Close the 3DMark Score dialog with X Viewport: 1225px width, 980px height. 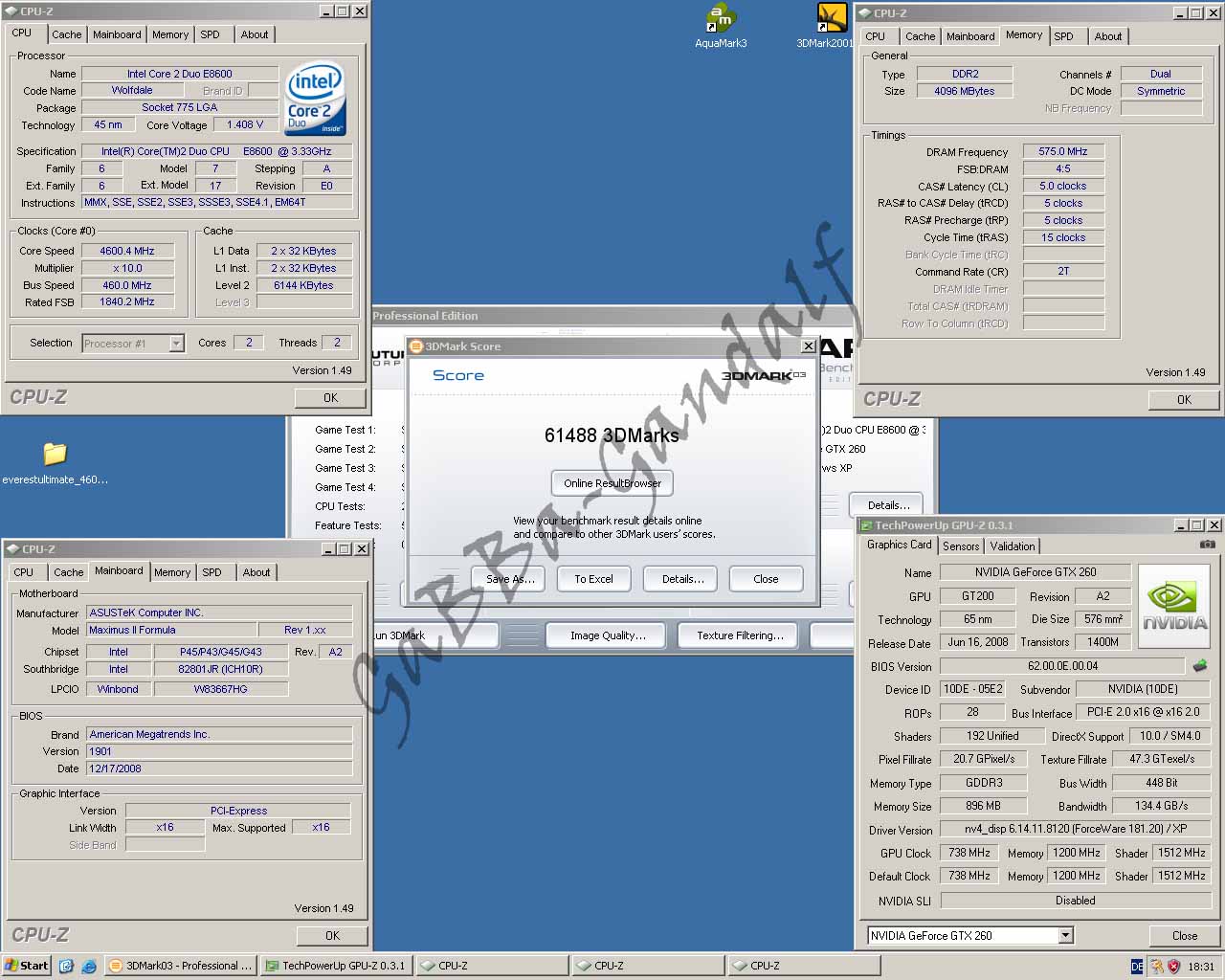(x=808, y=346)
